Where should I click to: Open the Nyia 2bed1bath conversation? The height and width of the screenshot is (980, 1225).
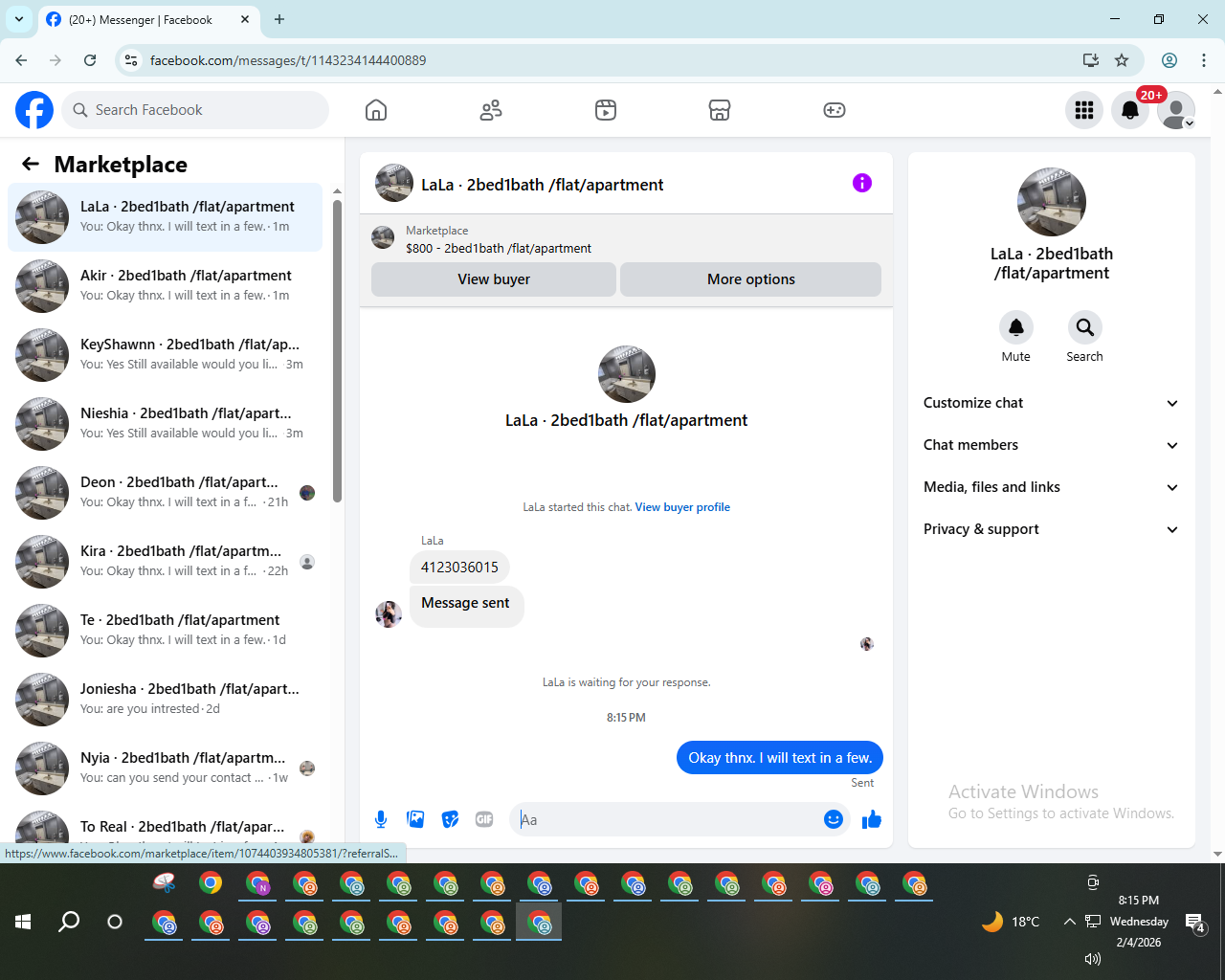166,768
